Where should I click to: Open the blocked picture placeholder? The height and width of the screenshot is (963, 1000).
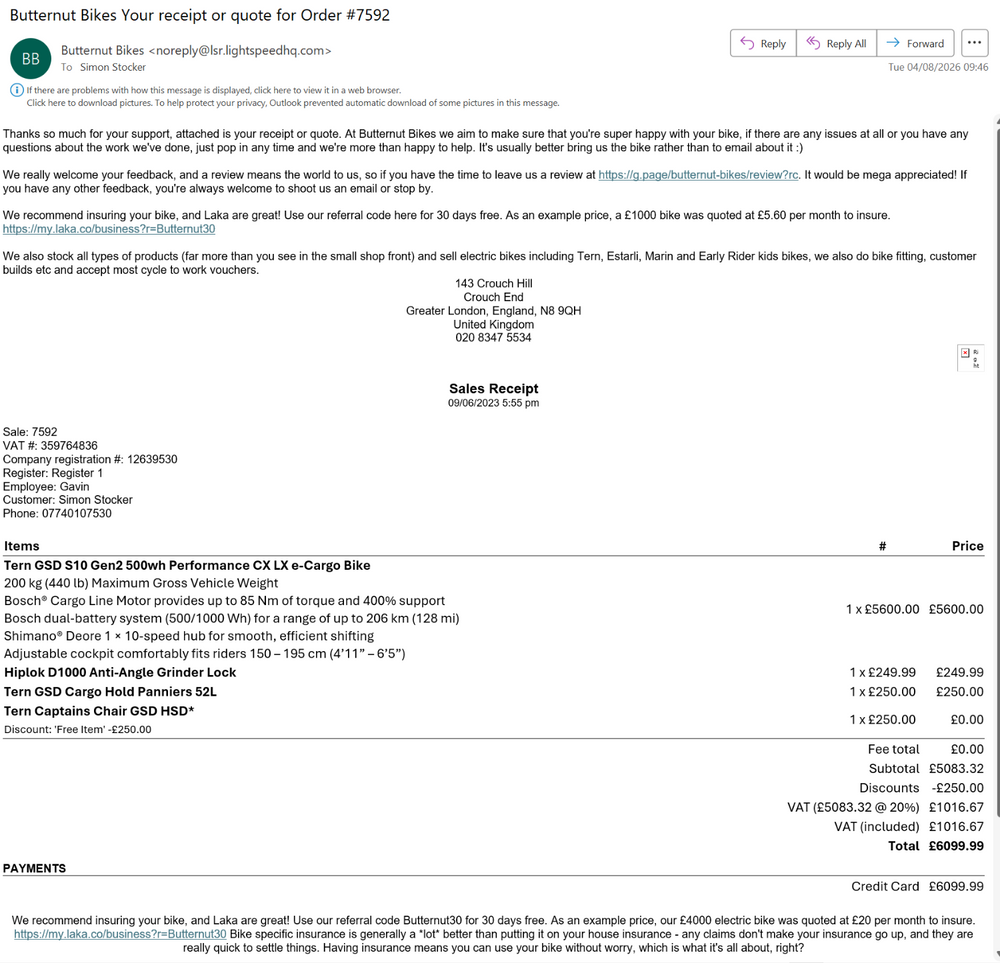coord(971,358)
